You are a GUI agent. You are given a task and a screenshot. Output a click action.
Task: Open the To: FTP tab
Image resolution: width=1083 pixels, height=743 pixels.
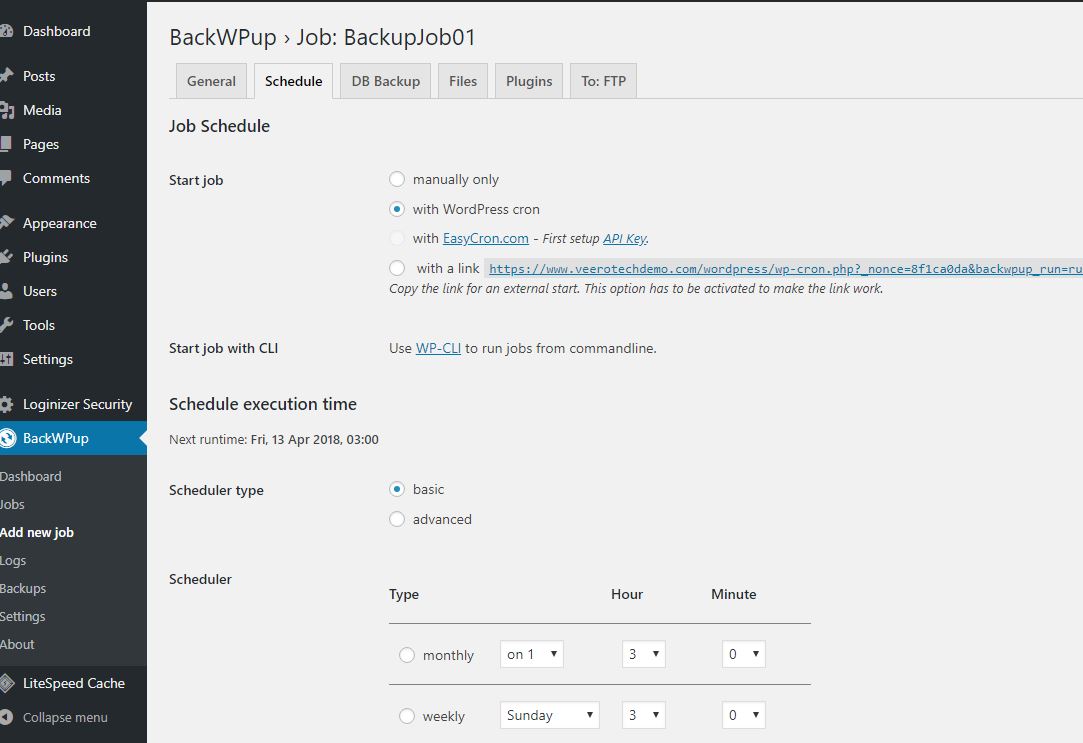point(604,81)
